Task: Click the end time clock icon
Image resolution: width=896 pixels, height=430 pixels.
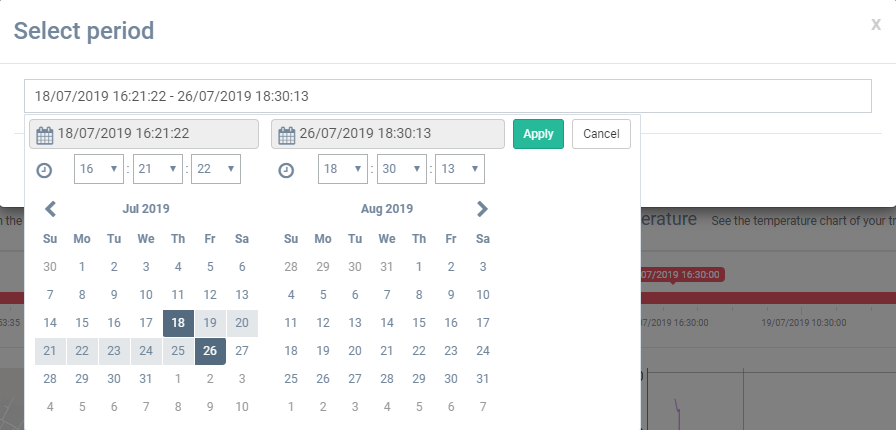Action: 286,170
